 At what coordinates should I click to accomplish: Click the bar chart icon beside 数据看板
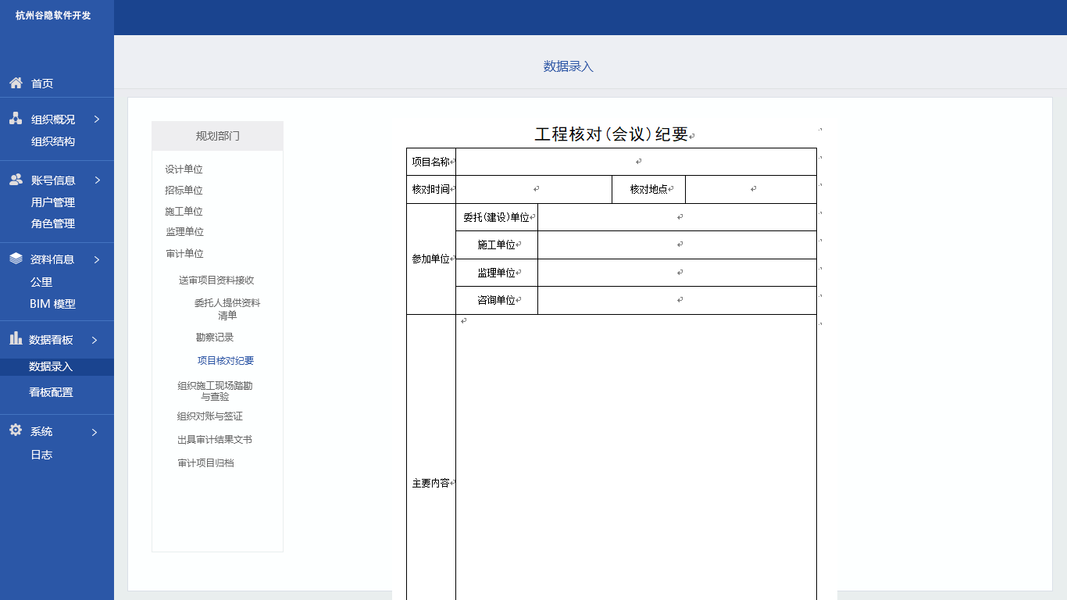click(x=16, y=338)
